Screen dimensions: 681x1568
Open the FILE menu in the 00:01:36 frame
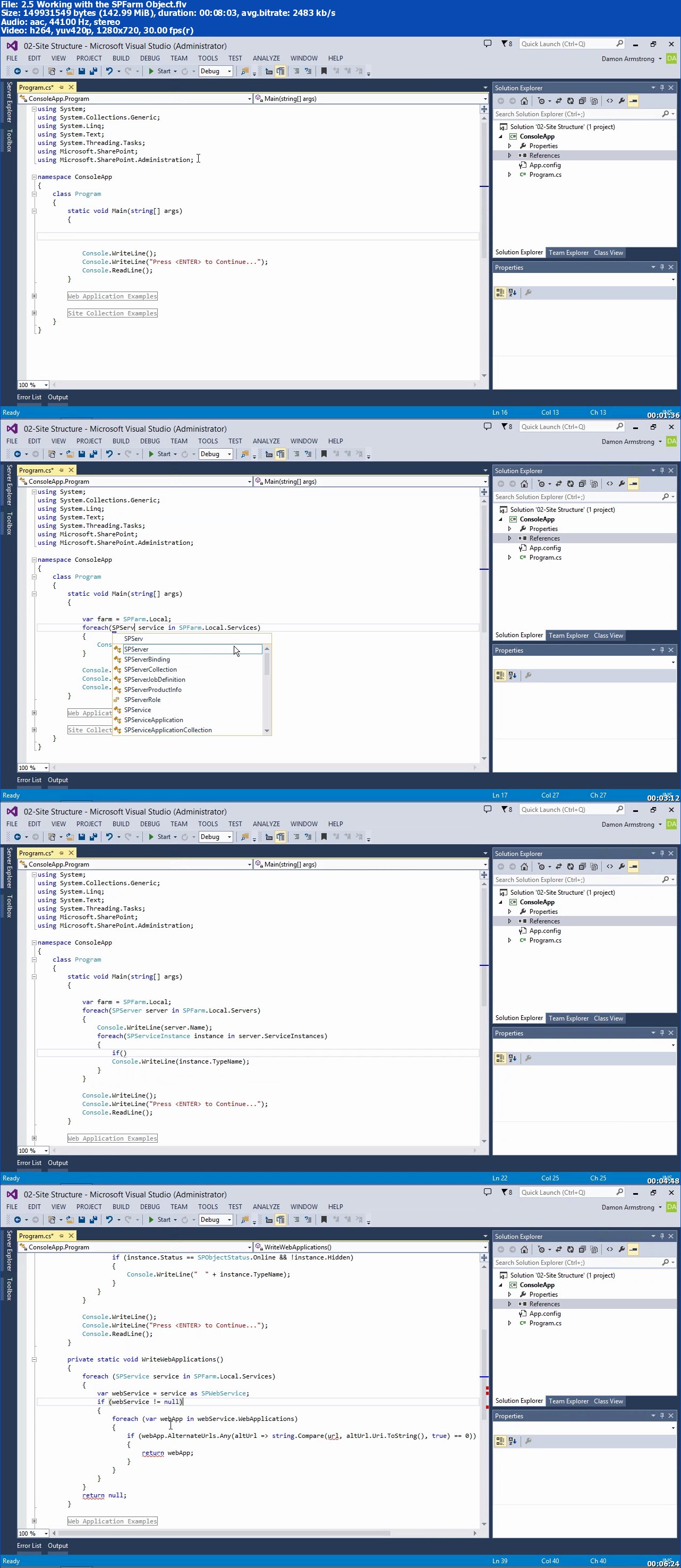[x=12, y=58]
